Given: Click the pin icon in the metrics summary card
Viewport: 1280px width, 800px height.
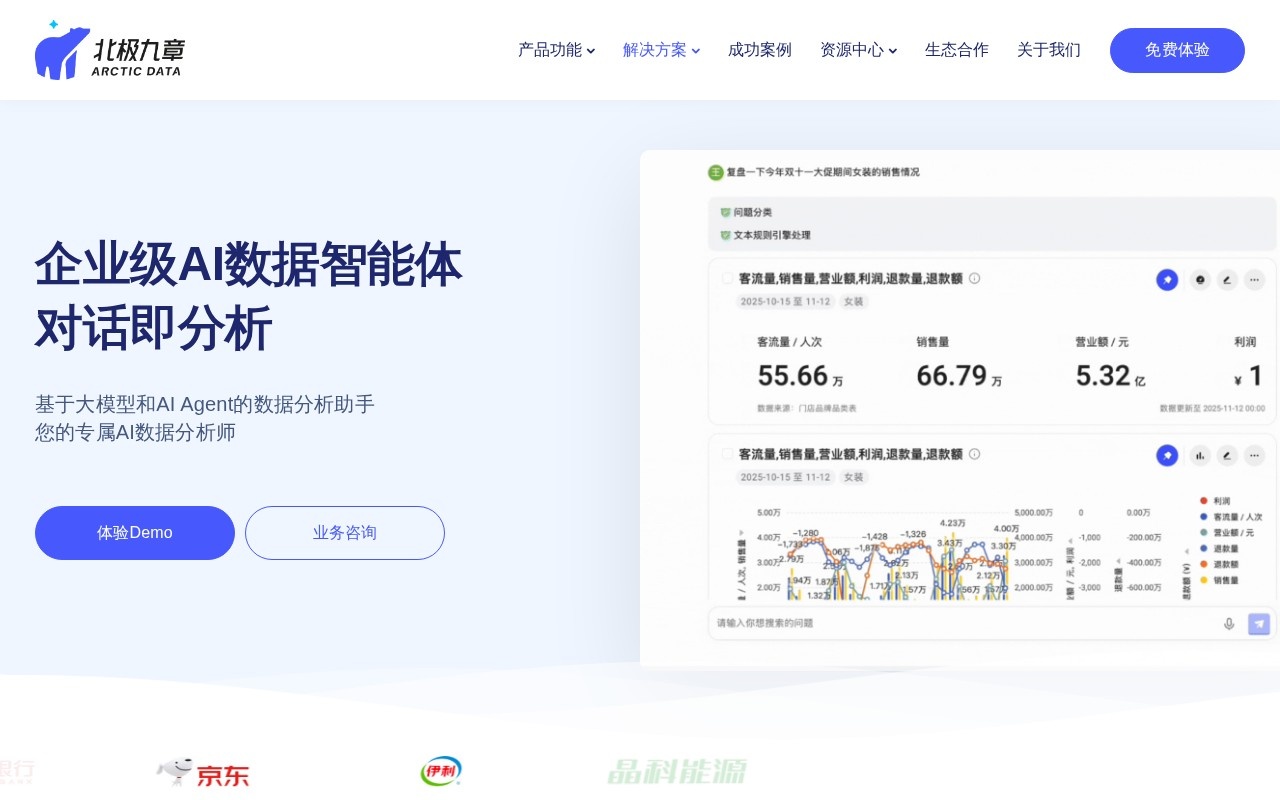Looking at the screenshot, I should pyautogui.click(x=1167, y=280).
